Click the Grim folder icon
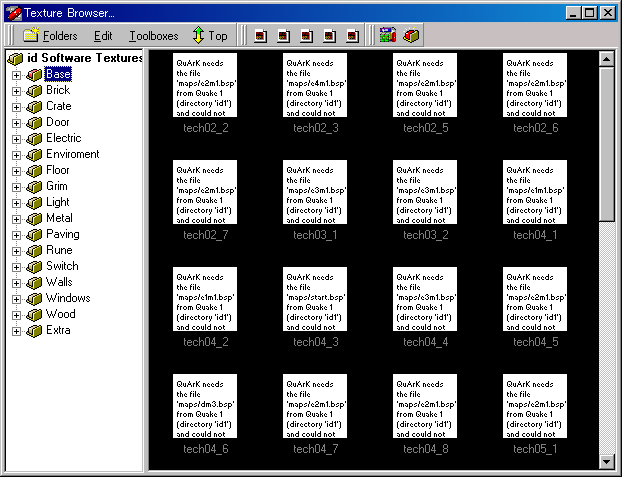The width and height of the screenshot is (622, 477). (x=34, y=187)
